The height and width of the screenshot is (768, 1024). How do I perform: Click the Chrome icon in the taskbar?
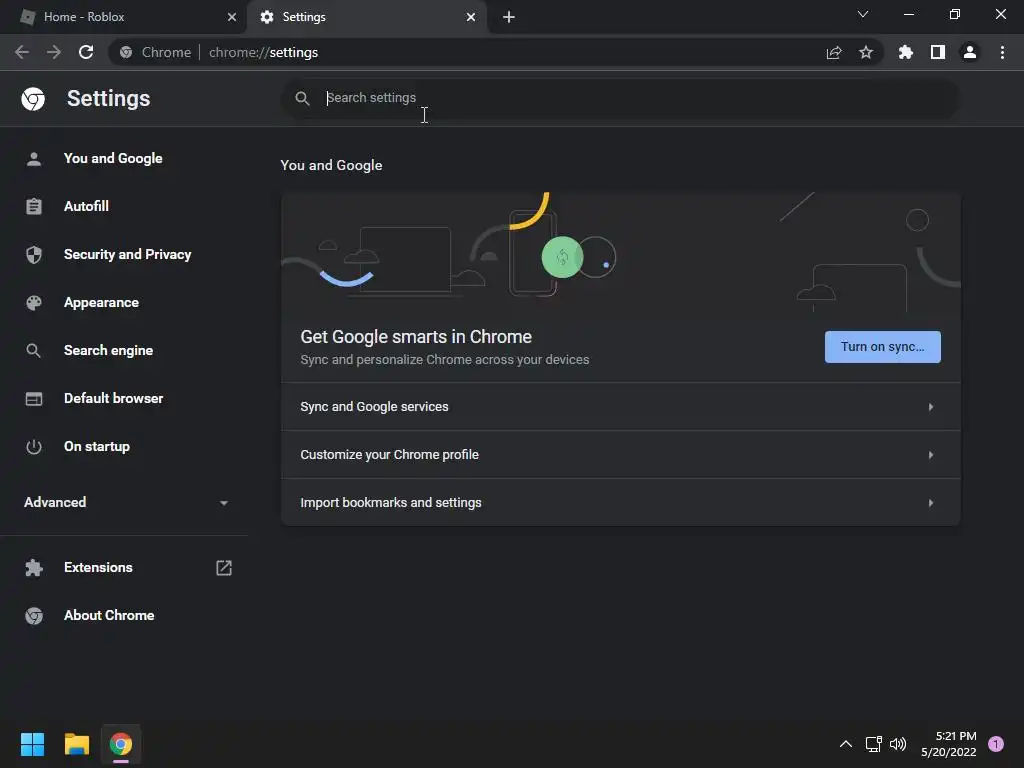click(x=121, y=744)
